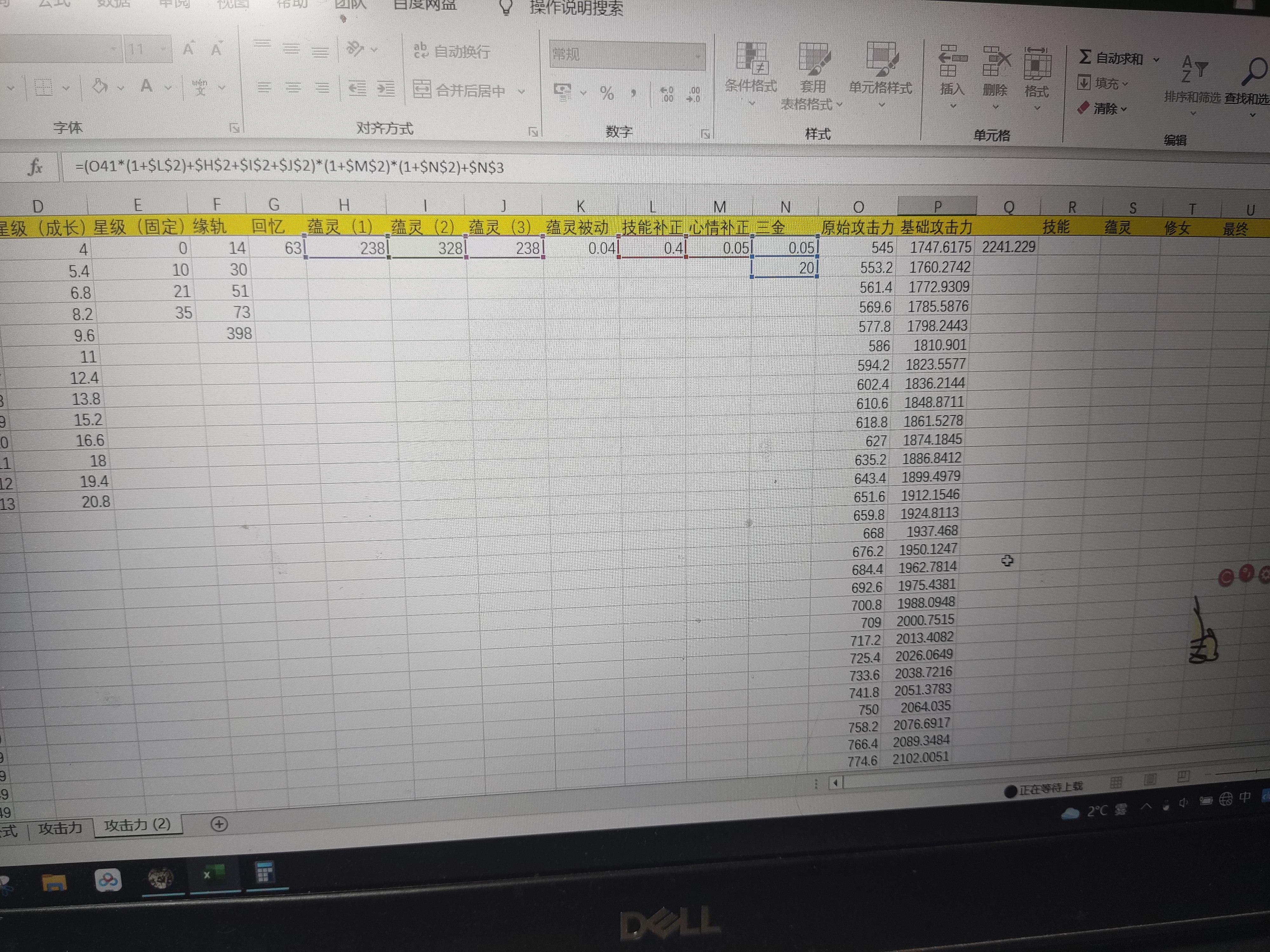Switch to normal view in status bar
1270x952 pixels.
point(1116,782)
